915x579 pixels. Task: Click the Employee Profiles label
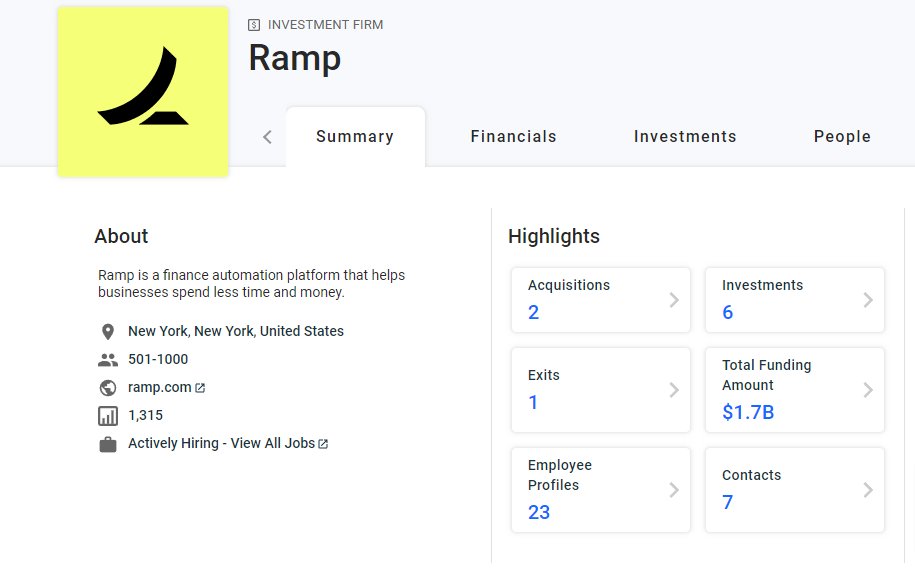(560, 475)
